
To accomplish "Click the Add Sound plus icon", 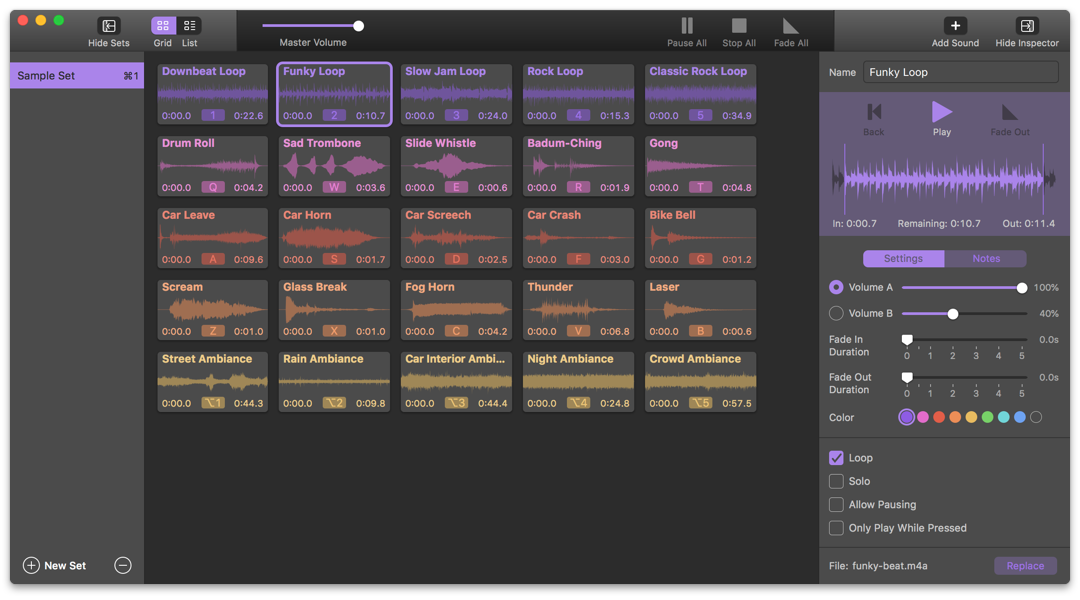I will click(x=955, y=26).
